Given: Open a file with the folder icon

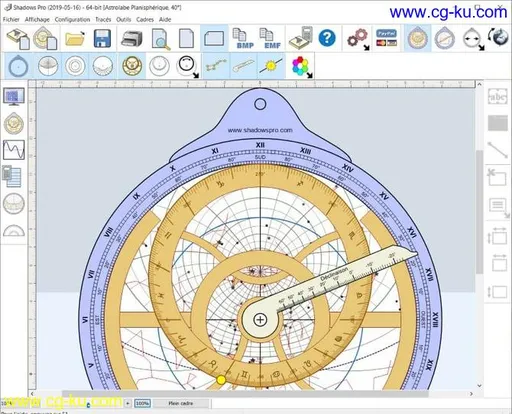Looking at the screenshot, I should point(75,39).
